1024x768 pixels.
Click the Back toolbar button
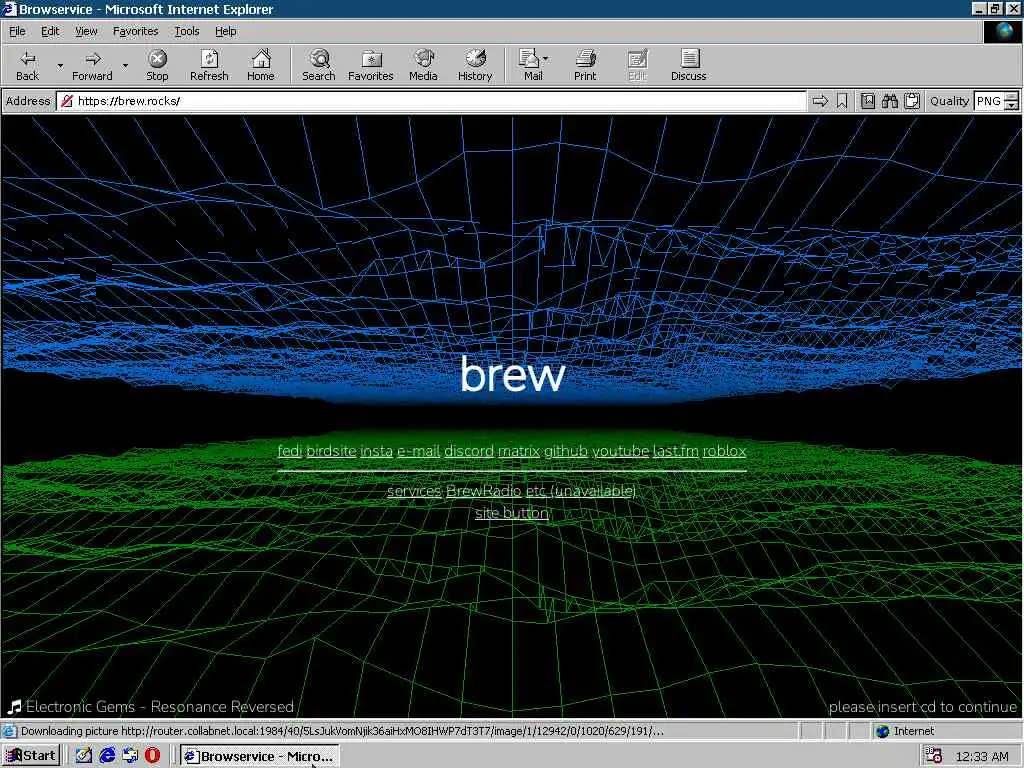click(x=27, y=65)
